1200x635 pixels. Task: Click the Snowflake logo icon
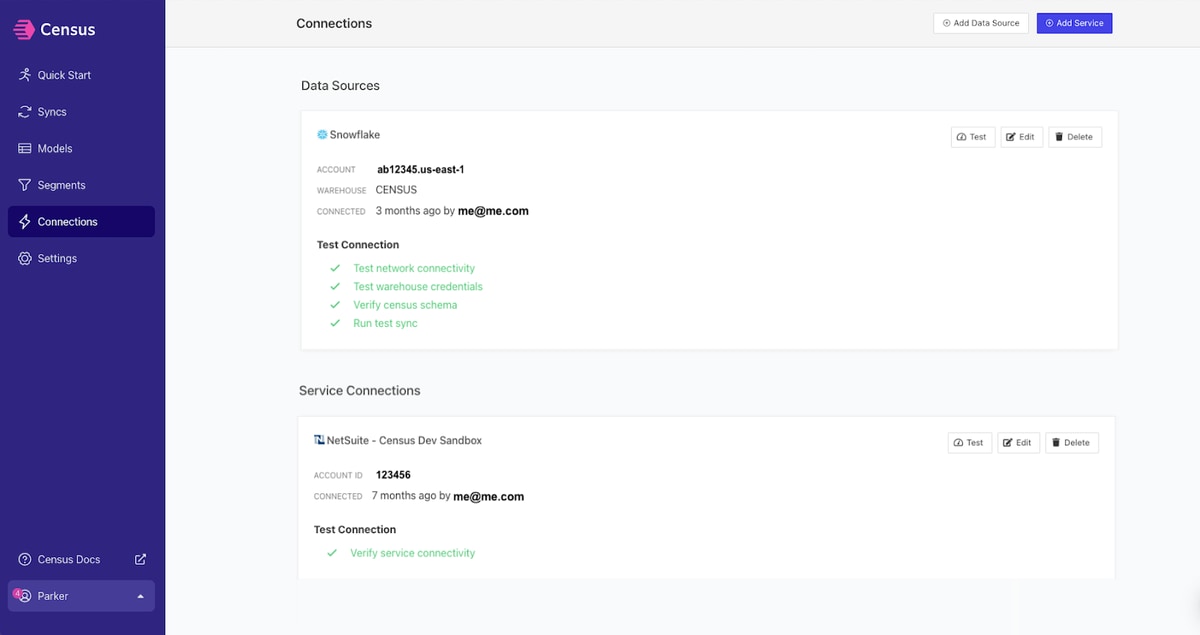click(322, 135)
